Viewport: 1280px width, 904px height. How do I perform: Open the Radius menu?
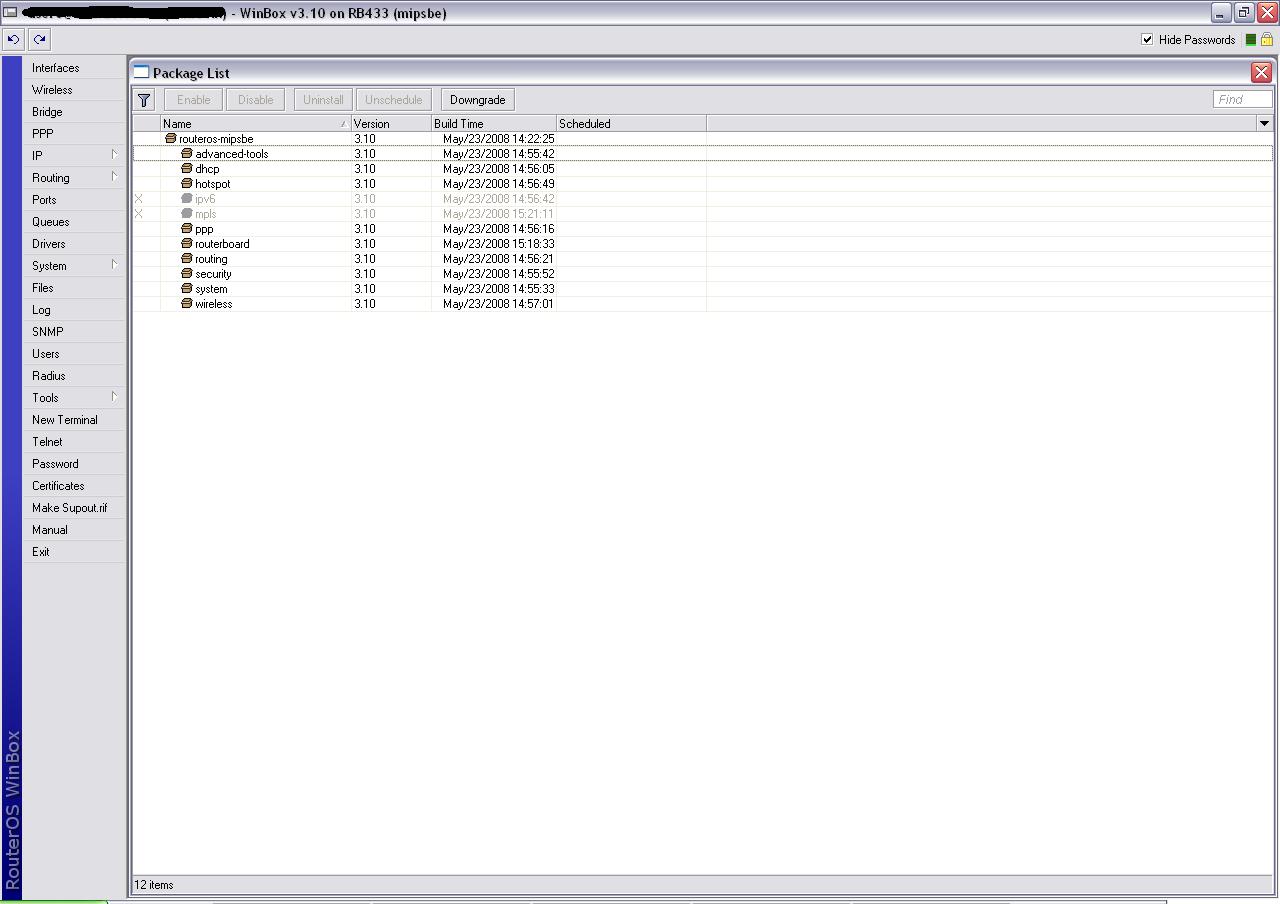tap(74, 376)
